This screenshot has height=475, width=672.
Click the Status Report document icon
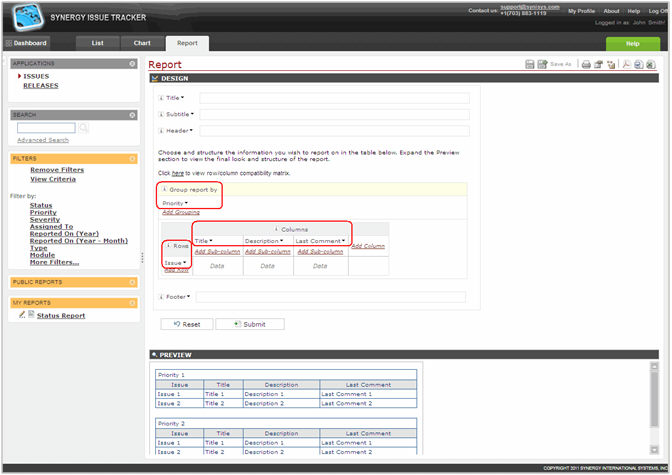[31, 315]
